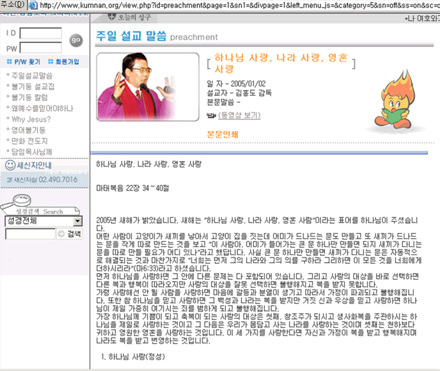Image resolution: width=440 pixels, height=371 pixels.
Task: Open Why Jesus? menu item
Action: (31, 119)
